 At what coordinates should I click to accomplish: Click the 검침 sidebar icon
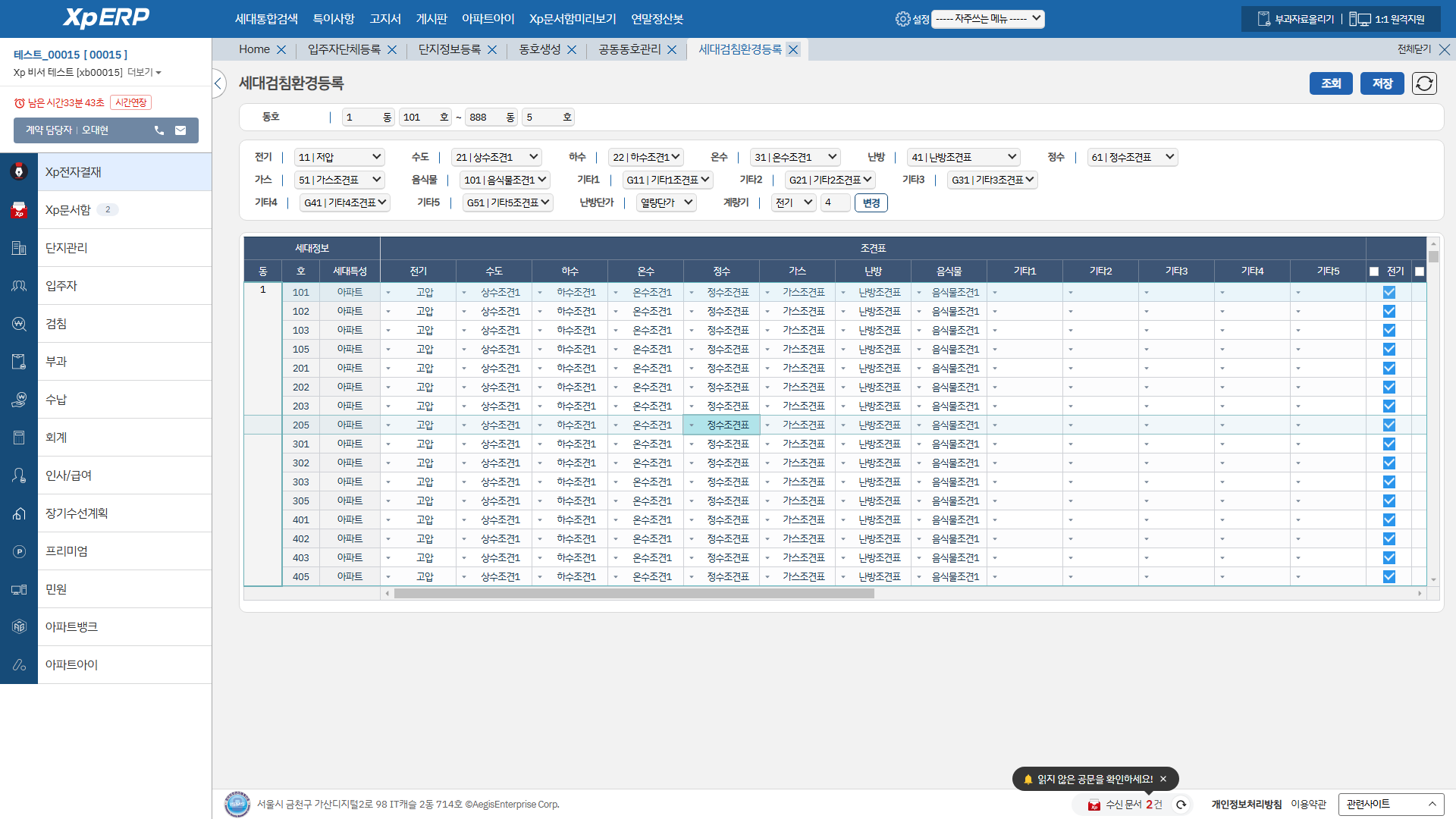pyautogui.click(x=19, y=324)
